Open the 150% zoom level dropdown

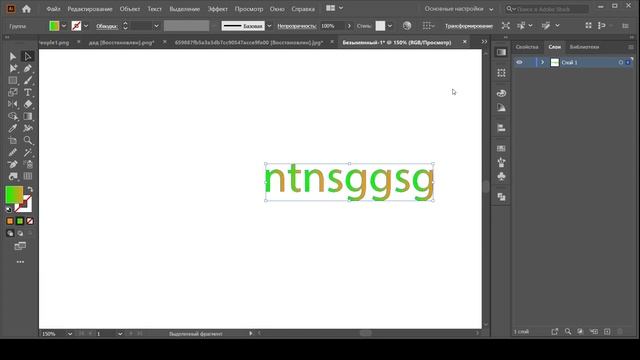coord(70,334)
